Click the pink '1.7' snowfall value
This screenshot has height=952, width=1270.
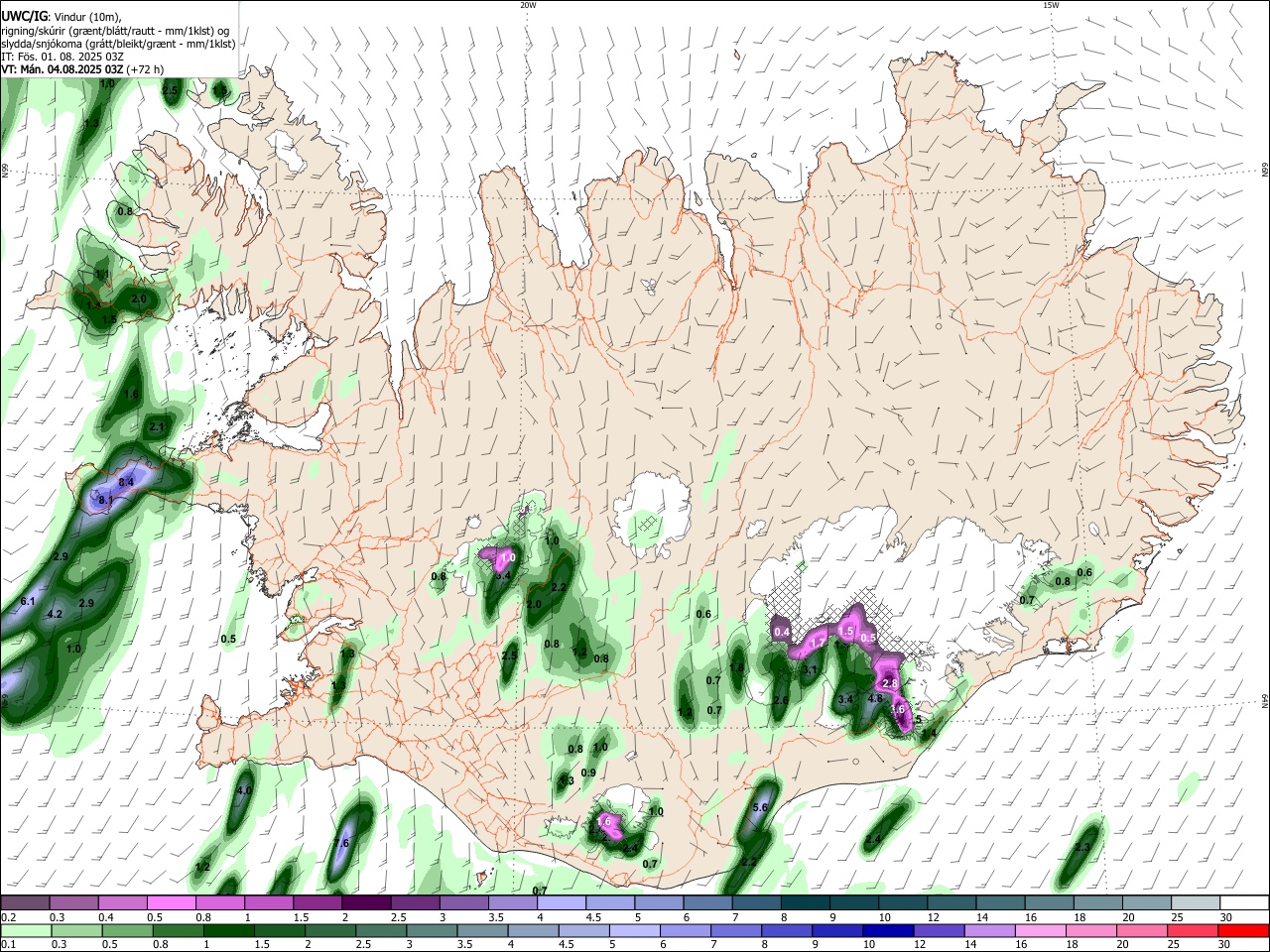coord(818,644)
